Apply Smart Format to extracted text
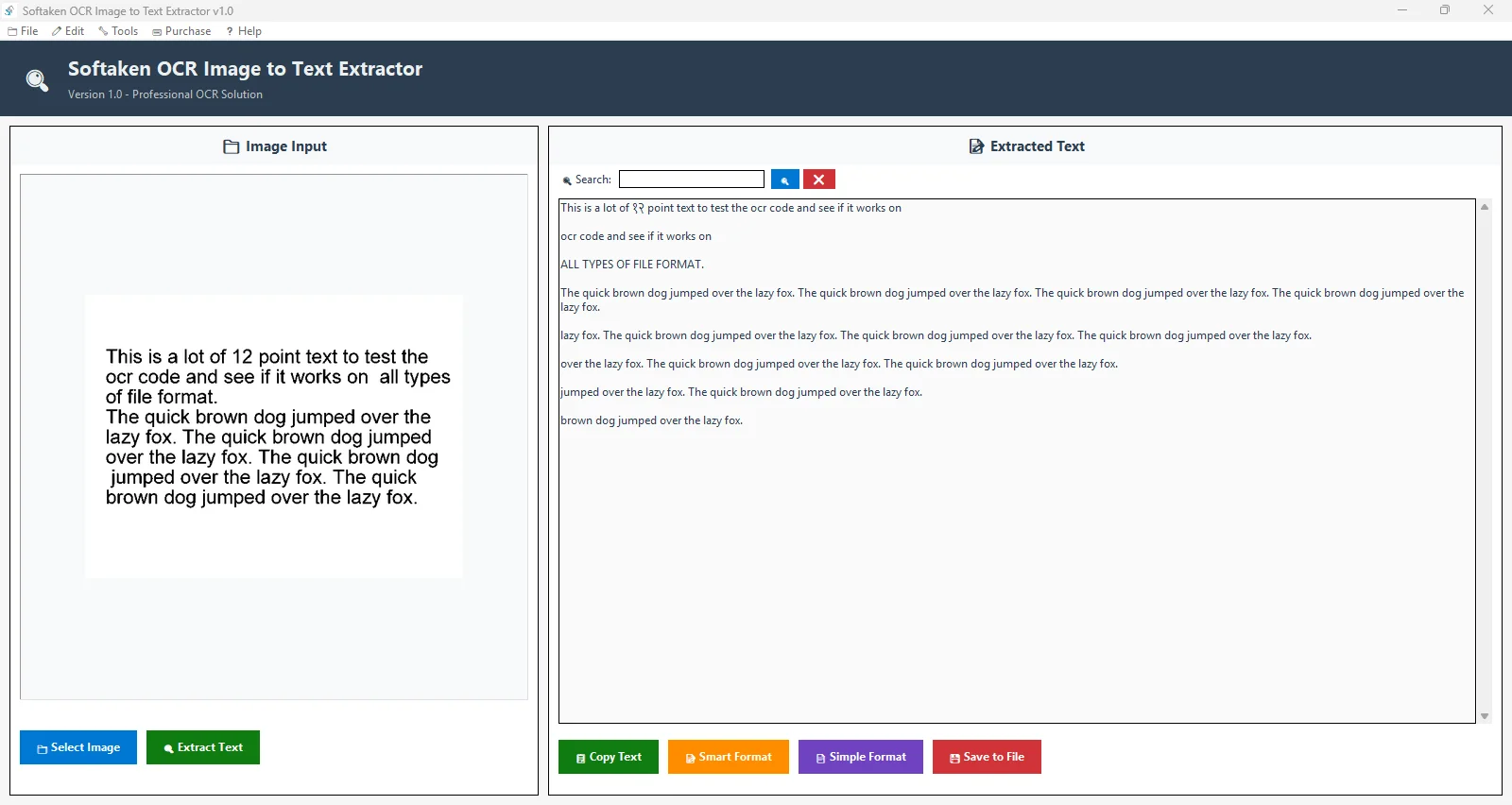 [729, 757]
